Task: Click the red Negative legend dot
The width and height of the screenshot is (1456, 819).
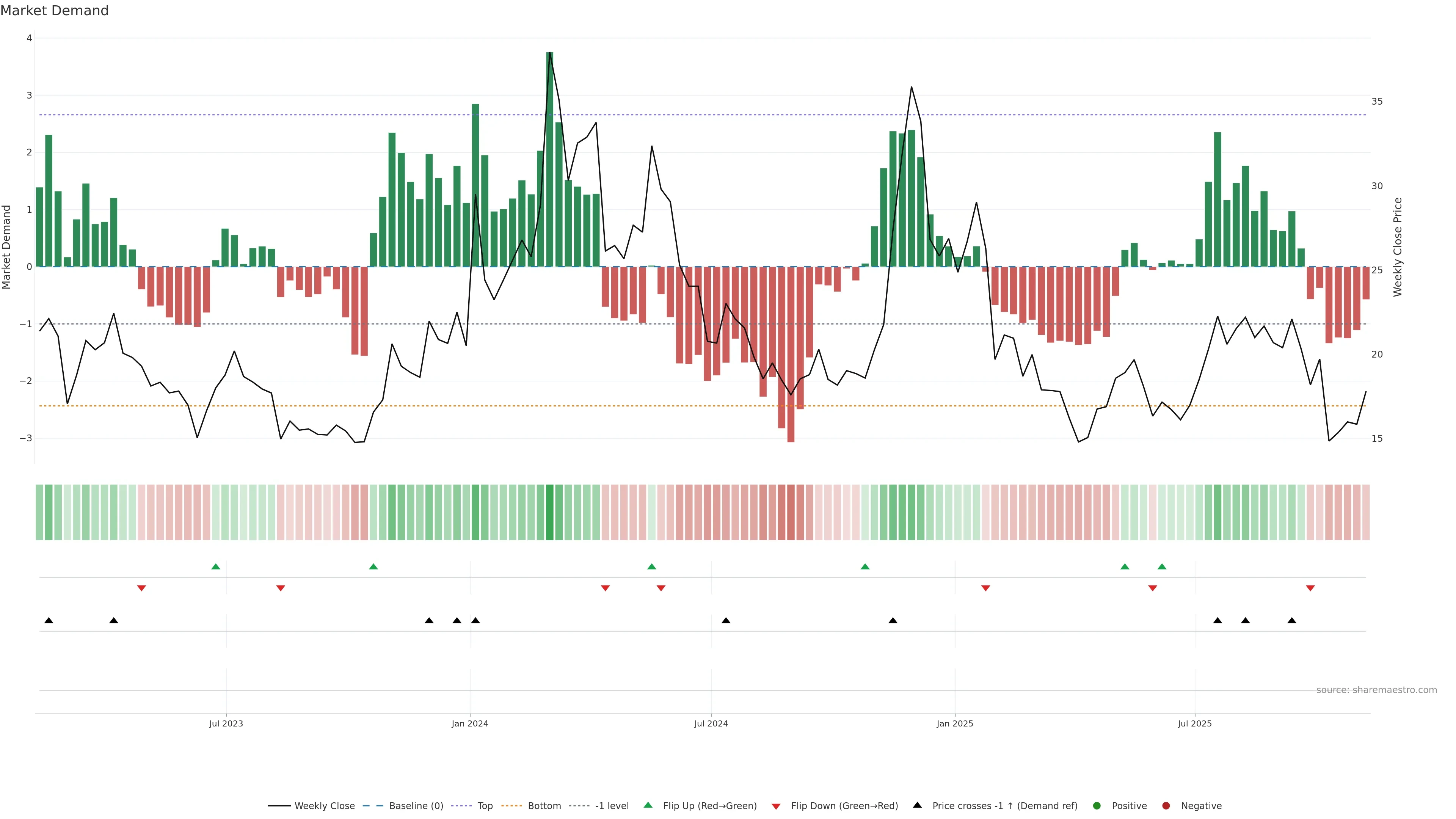Action: coord(1166,806)
